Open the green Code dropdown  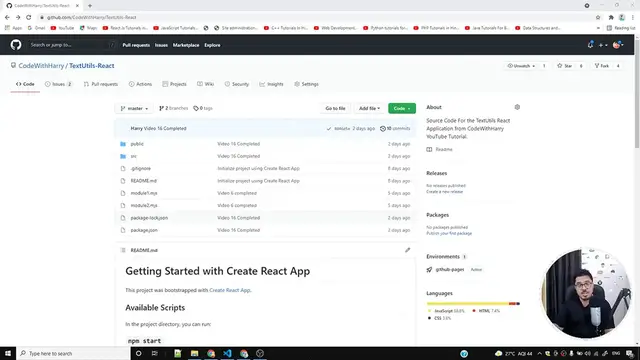click(x=402, y=108)
